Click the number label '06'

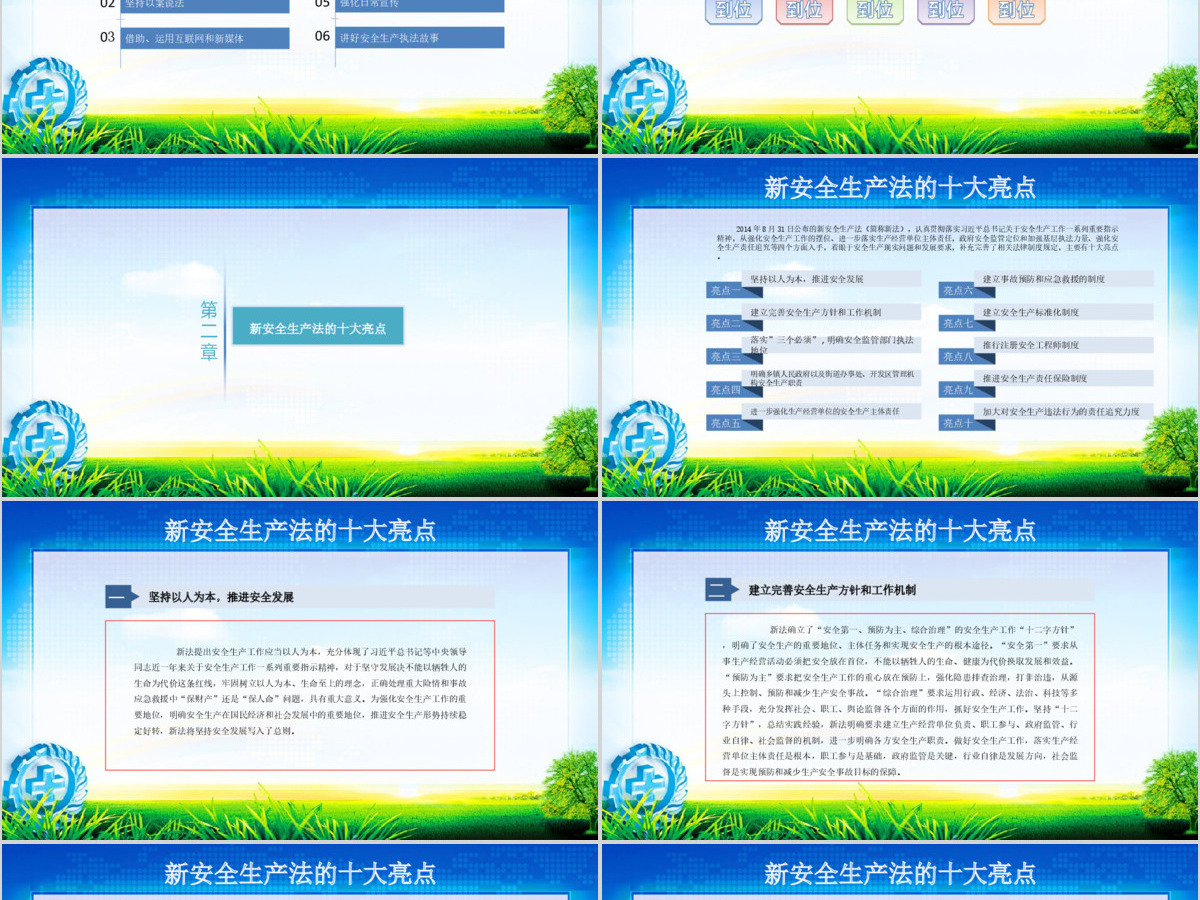[322, 36]
